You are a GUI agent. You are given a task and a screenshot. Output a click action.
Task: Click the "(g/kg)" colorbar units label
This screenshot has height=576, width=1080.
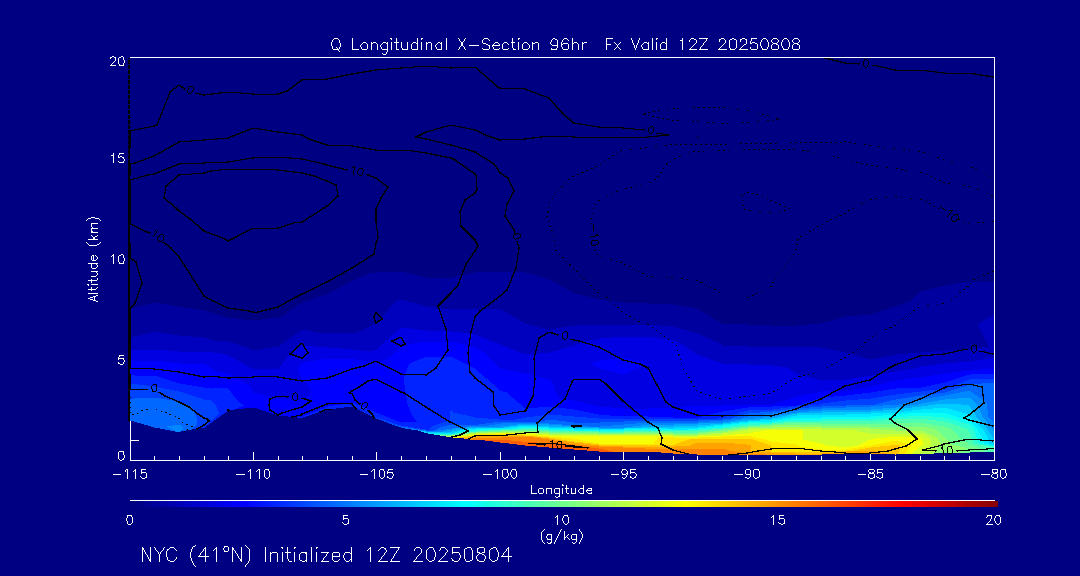[561, 537]
